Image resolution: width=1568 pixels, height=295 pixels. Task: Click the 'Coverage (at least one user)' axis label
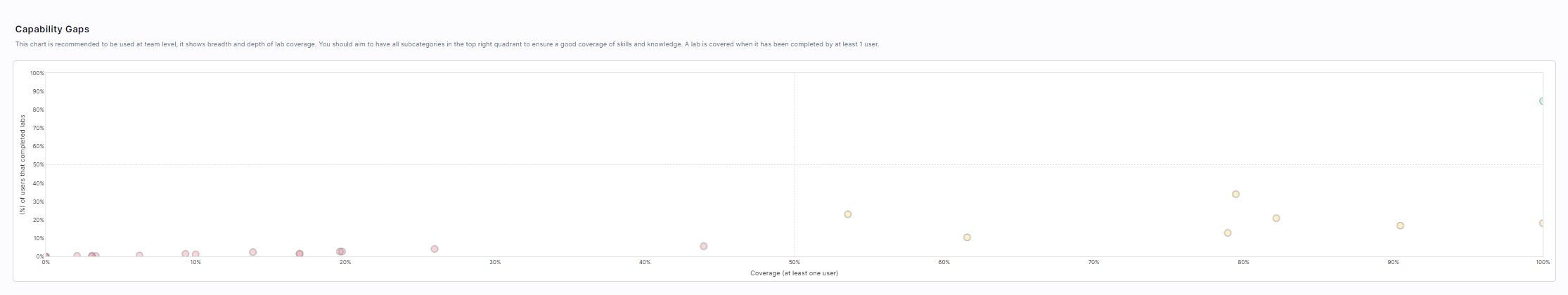(x=794, y=273)
